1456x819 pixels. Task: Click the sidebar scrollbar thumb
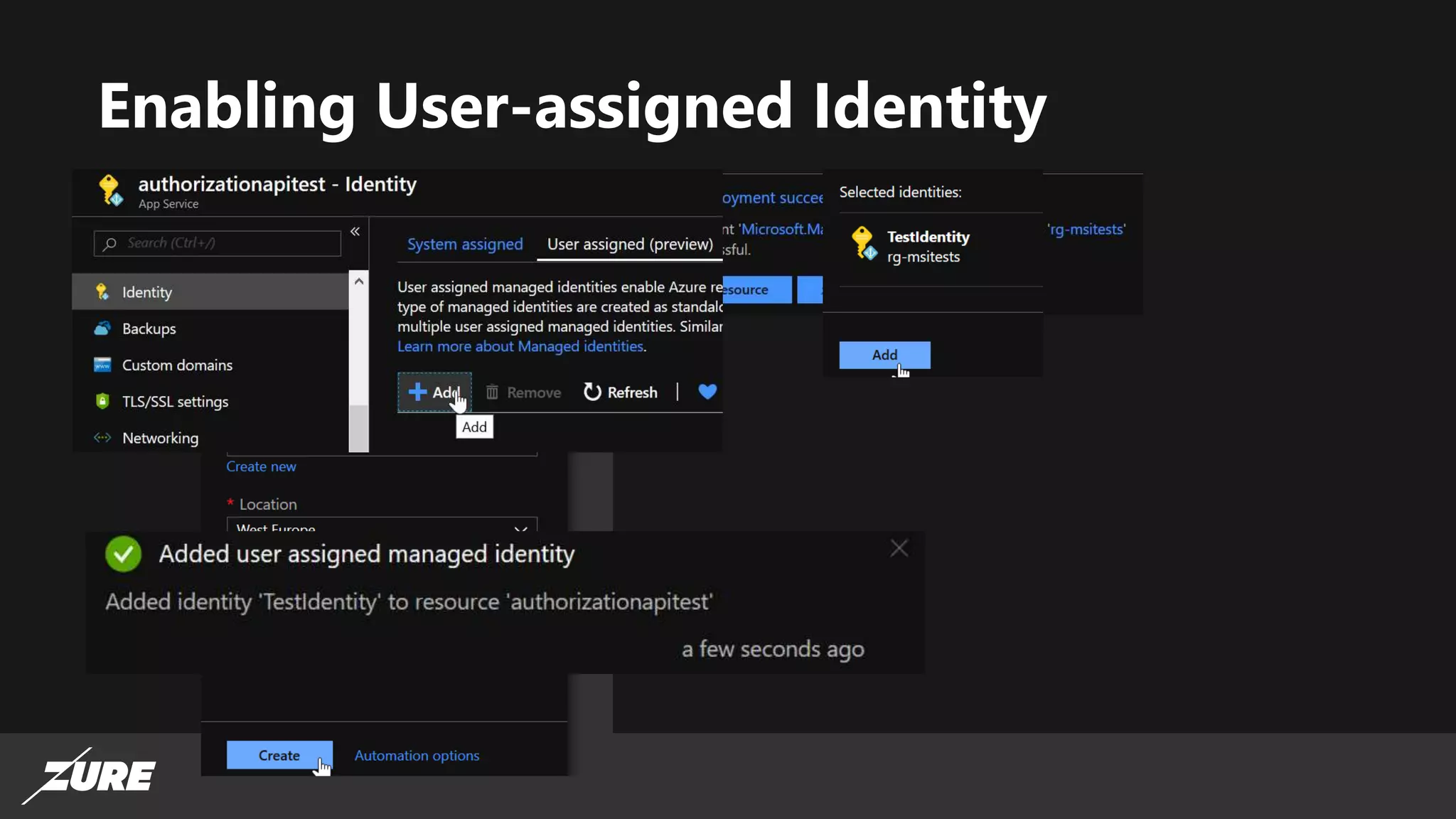coord(359,428)
